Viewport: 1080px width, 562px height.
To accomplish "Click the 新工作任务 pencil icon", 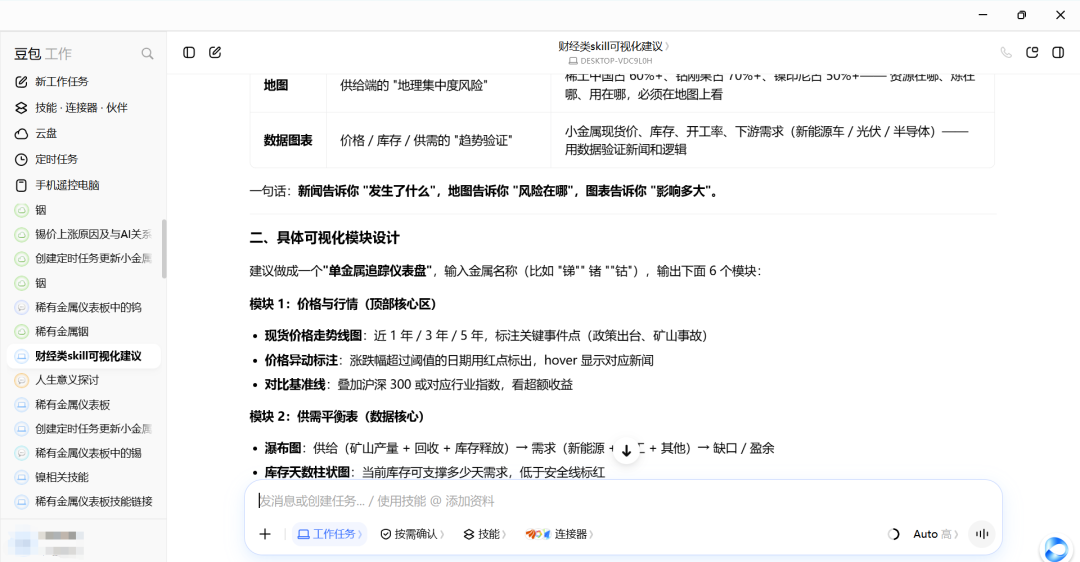I will click(x=21, y=82).
